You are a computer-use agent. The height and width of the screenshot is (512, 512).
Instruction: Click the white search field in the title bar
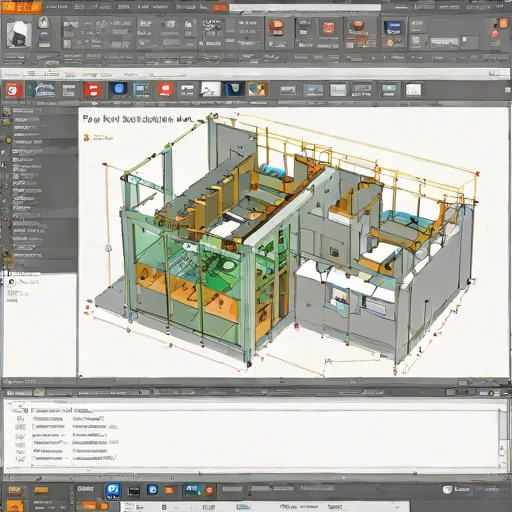(x=305, y=8)
